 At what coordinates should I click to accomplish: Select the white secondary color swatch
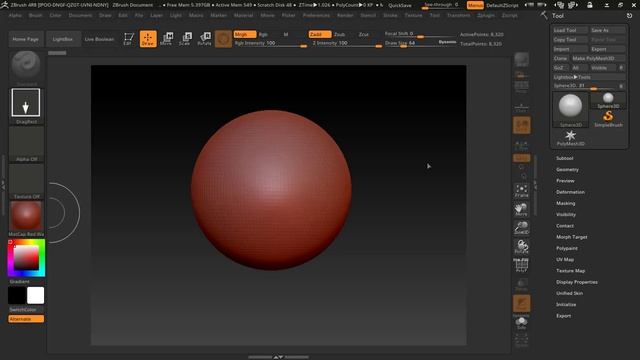(x=36, y=296)
